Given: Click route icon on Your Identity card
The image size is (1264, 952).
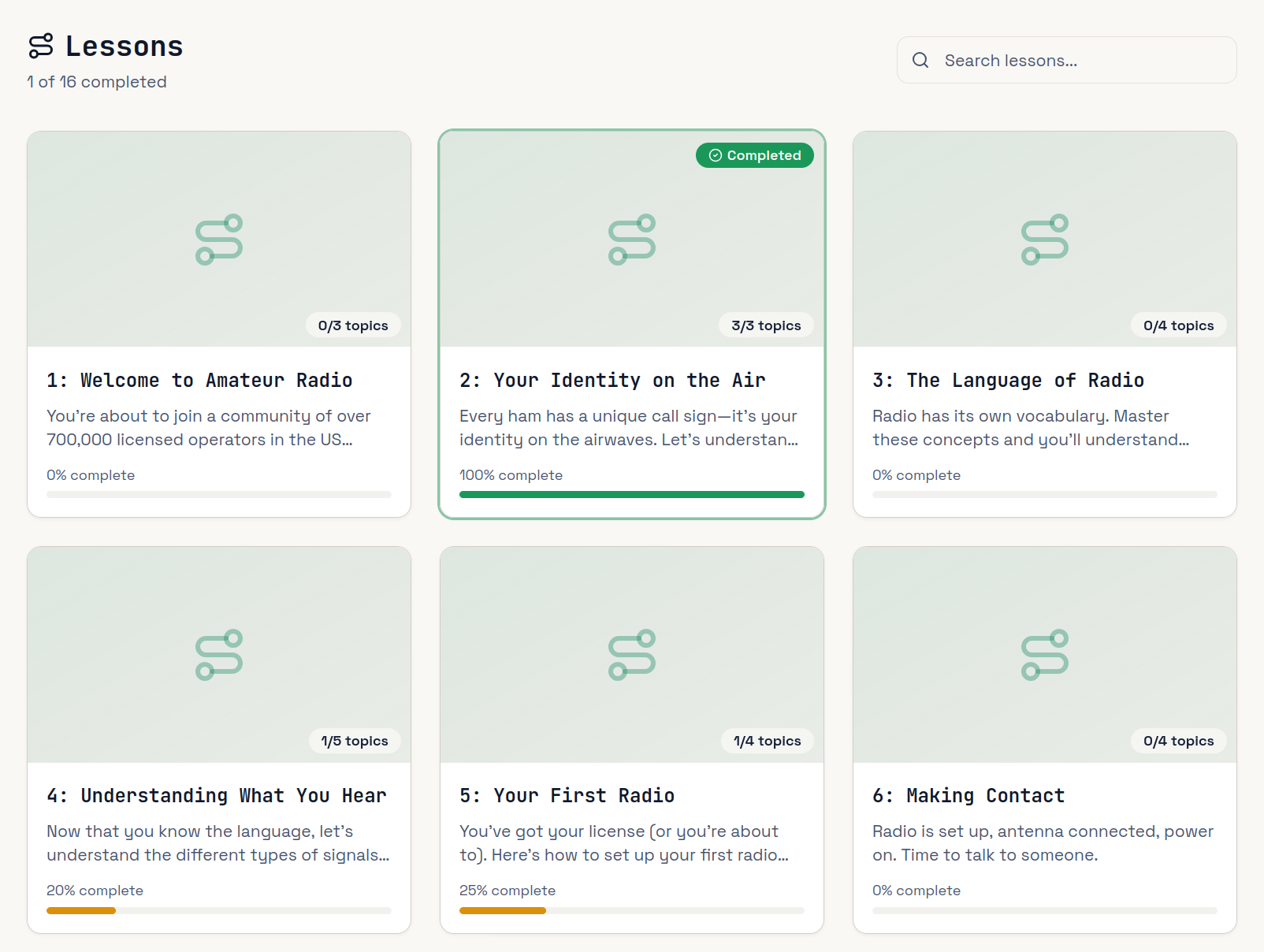Looking at the screenshot, I should tap(632, 240).
